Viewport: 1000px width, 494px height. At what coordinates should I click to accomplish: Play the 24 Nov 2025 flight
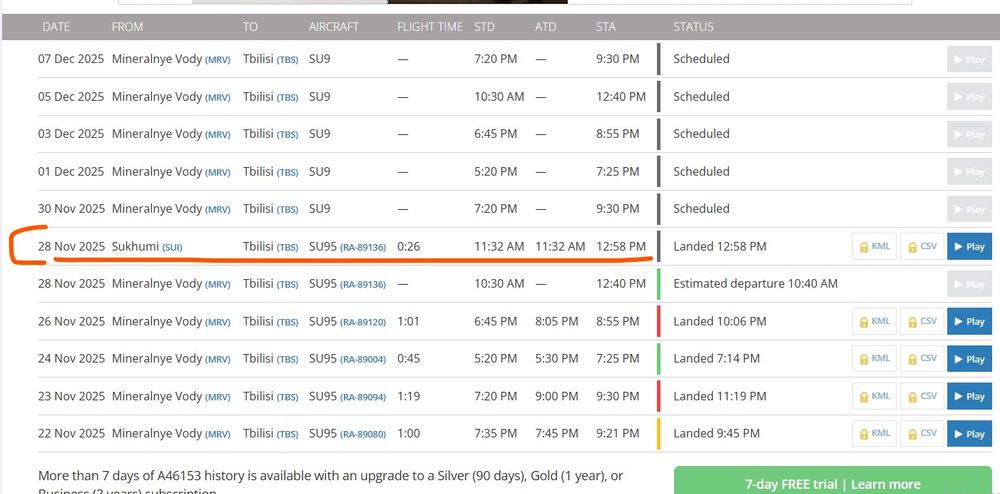coord(969,359)
